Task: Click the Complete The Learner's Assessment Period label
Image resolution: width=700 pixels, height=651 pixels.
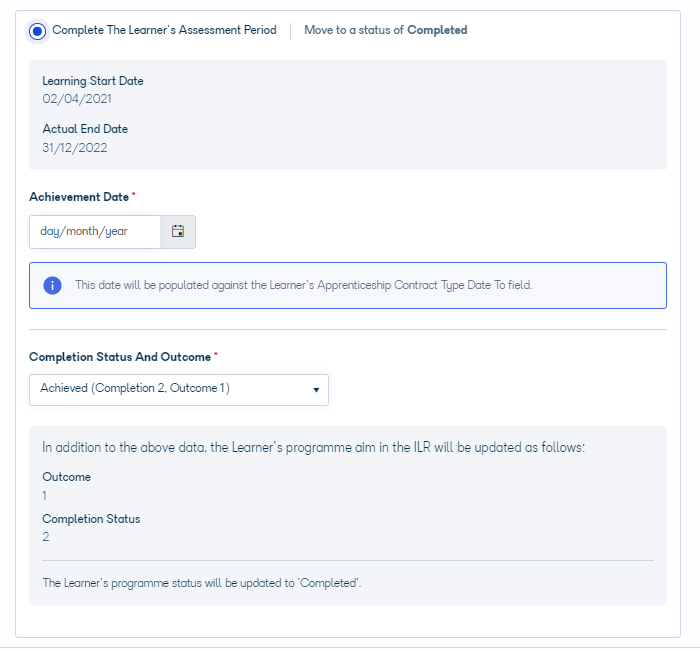Action: pyautogui.click(x=164, y=30)
